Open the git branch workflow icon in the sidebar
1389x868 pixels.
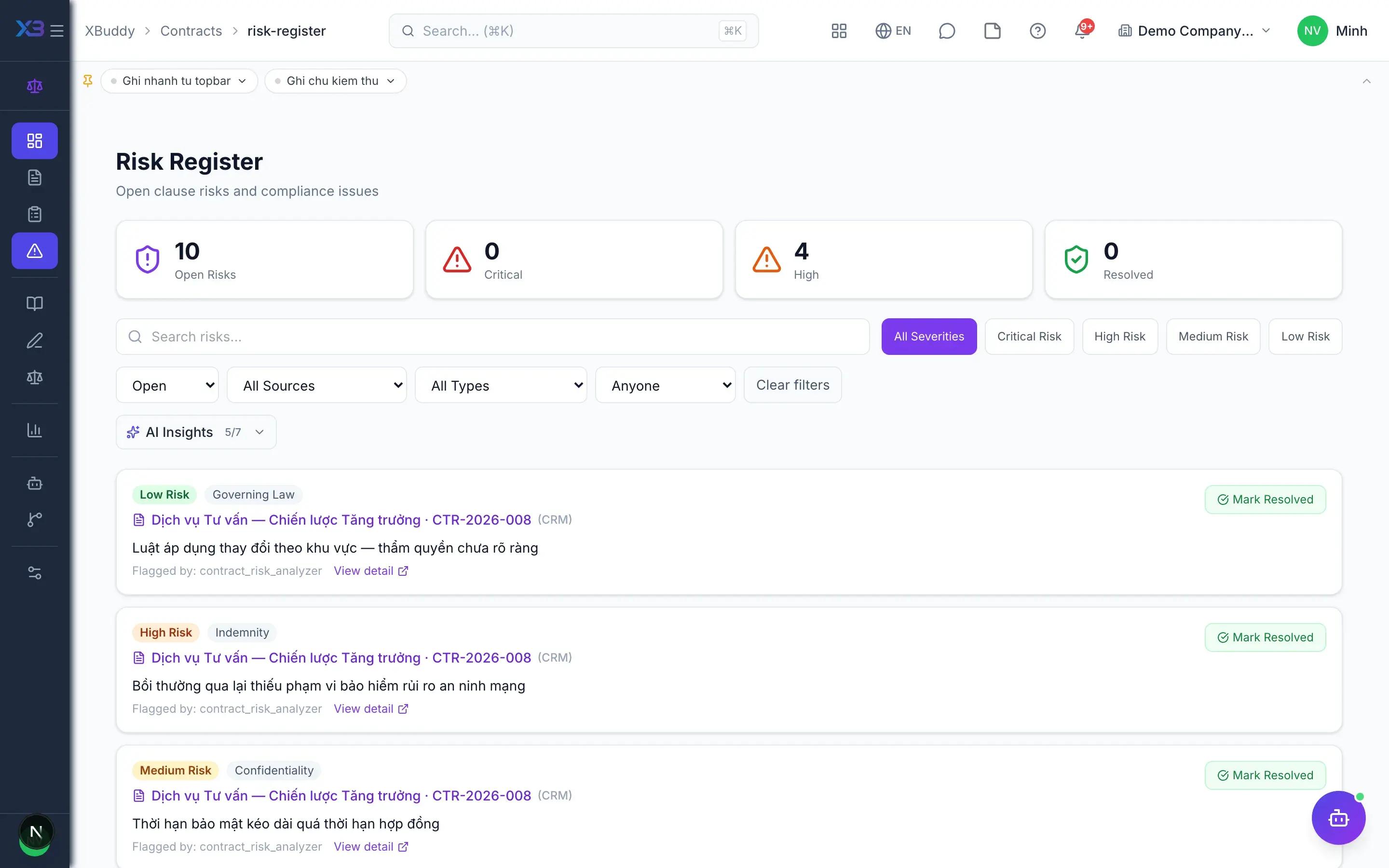tap(34, 519)
